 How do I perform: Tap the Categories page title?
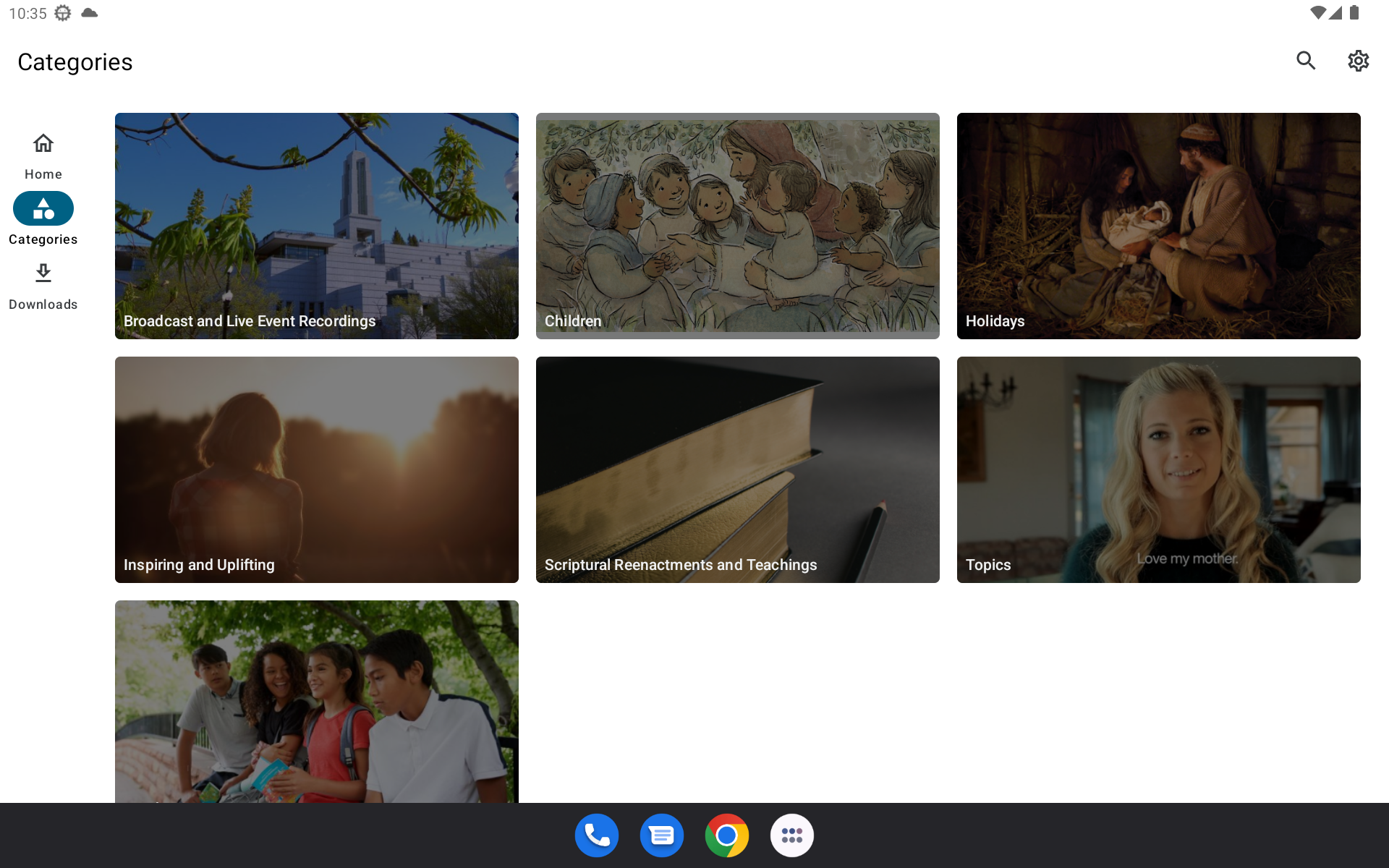(x=75, y=62)
